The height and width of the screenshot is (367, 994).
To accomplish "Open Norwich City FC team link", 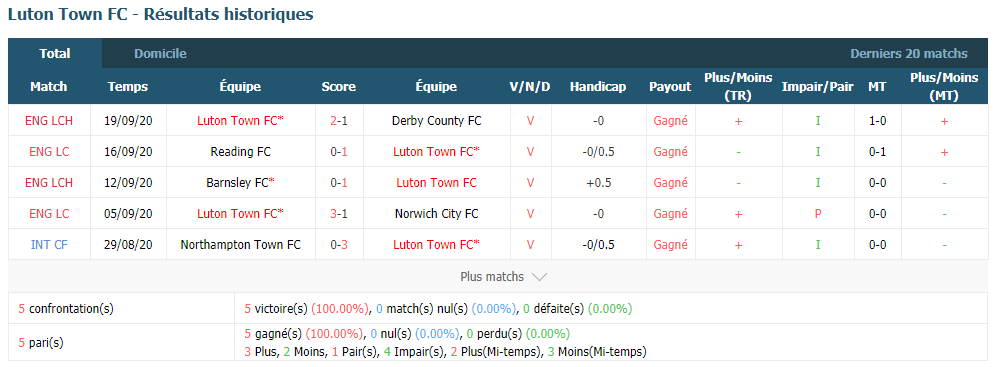I will coord(437,214).
